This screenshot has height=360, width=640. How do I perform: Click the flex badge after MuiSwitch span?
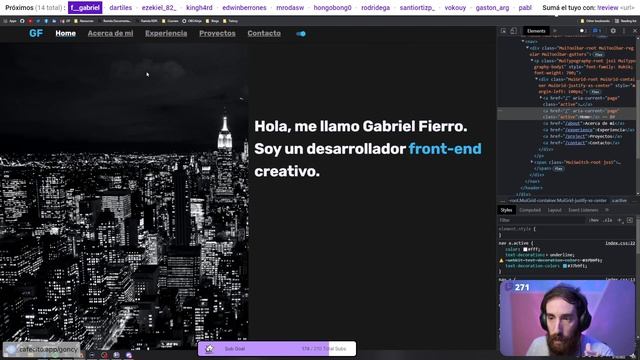(558, 169)
